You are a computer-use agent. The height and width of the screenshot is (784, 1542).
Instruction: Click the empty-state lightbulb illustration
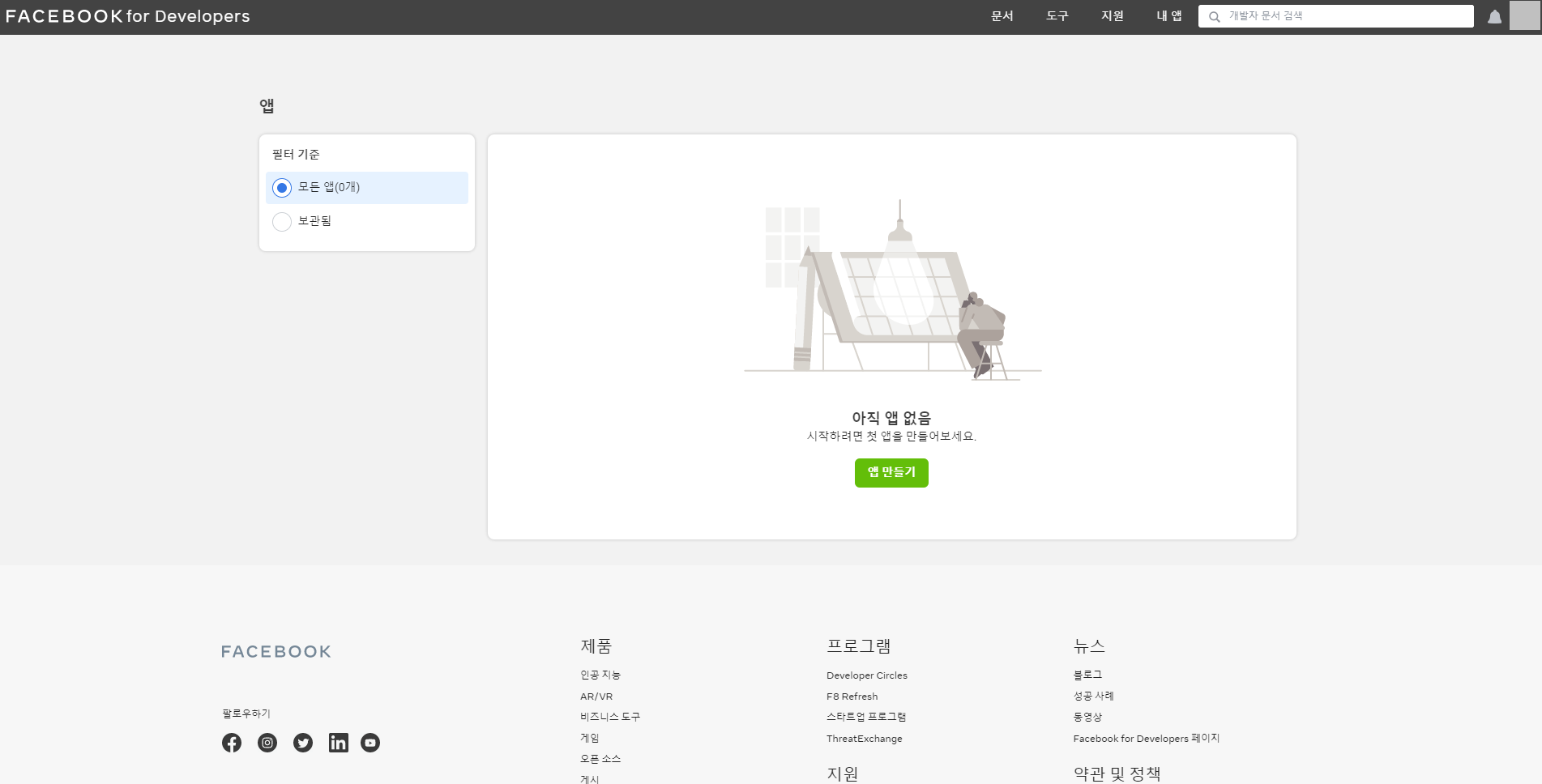(892, 290)
